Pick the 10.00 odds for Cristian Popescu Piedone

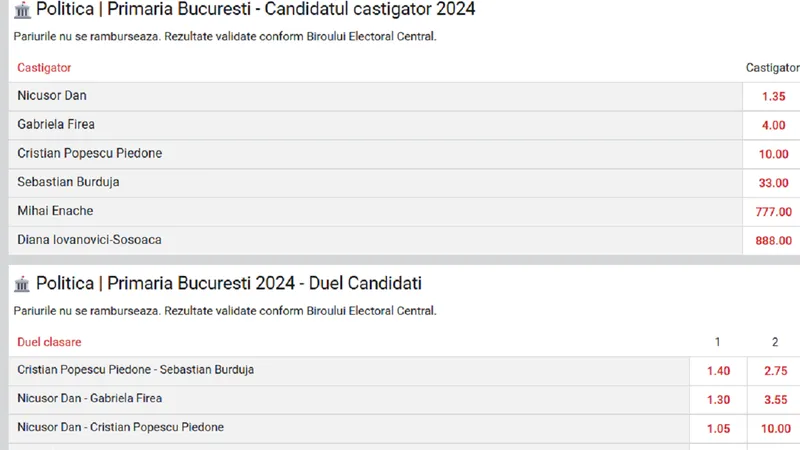(773, 154)
